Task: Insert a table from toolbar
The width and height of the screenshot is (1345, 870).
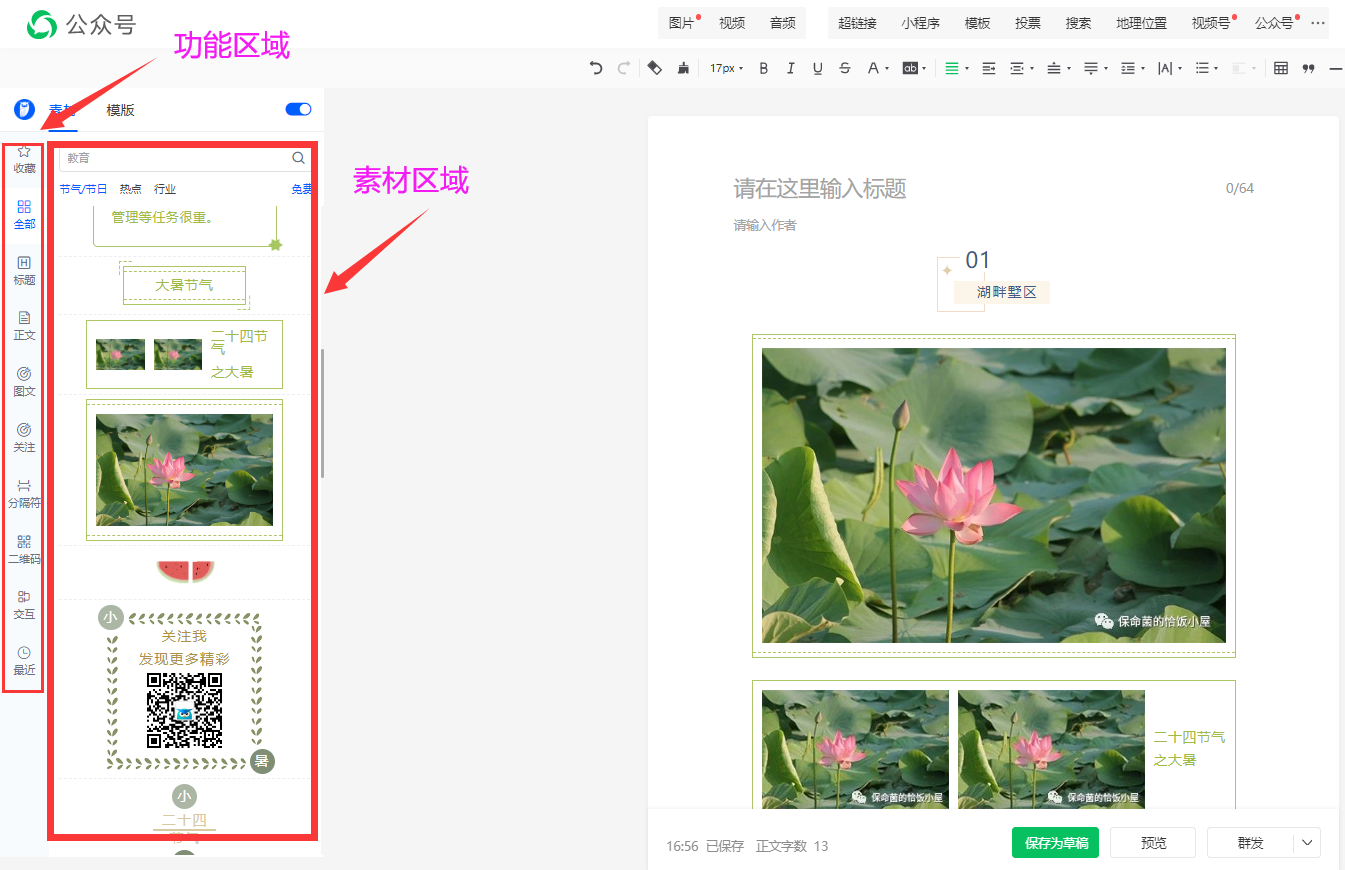Action: tap(1281, 68)
